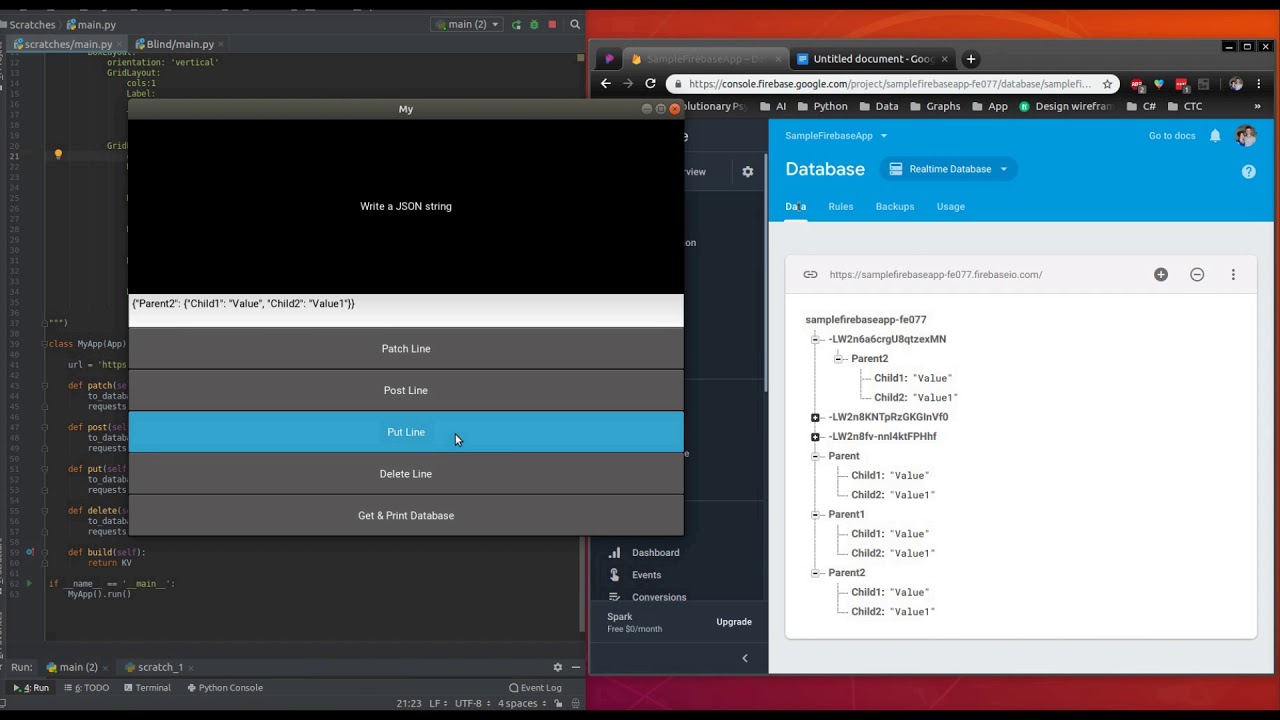
Task: Click the database URL link icon
Action: click(810, 274)
